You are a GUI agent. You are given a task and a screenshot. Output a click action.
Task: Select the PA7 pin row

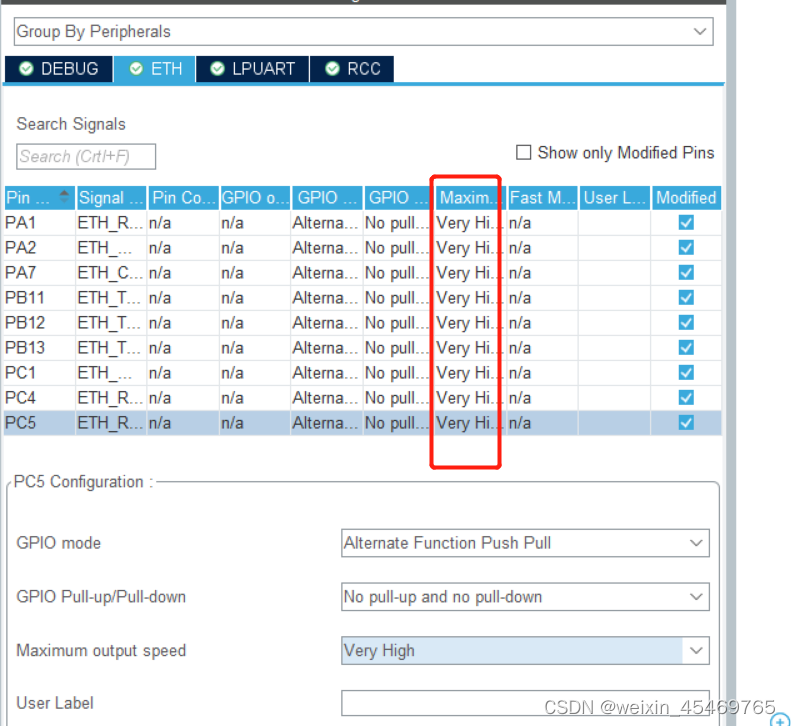(363, 272)
